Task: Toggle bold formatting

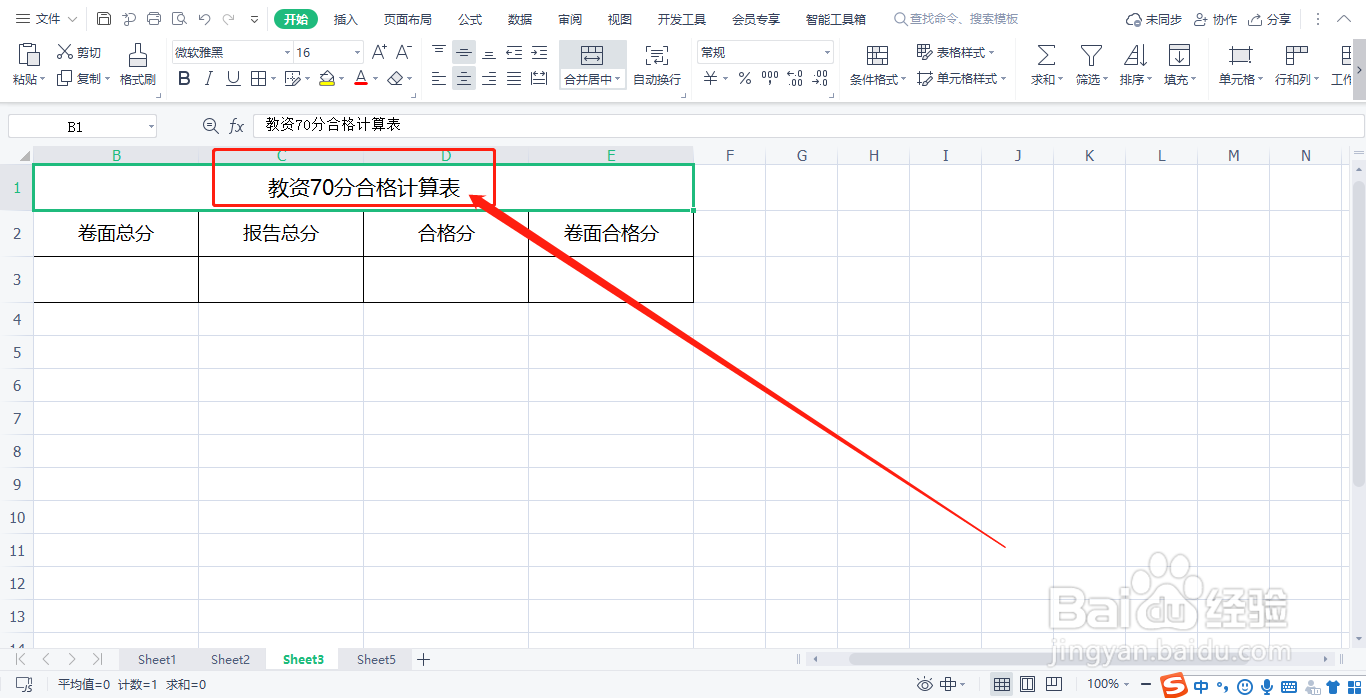Action: (183, 78)
